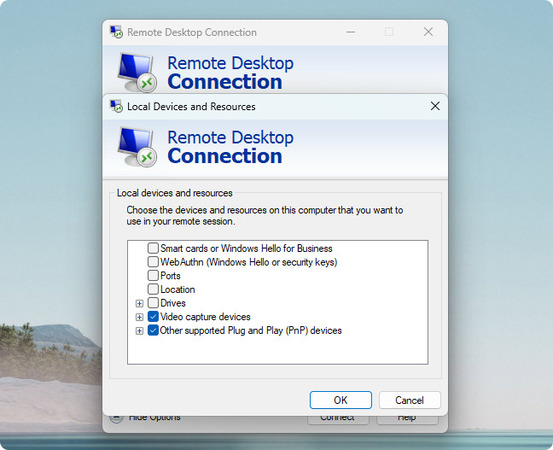
Task: Click Cancel in Local Devices dialog
Action: [409, 400]
